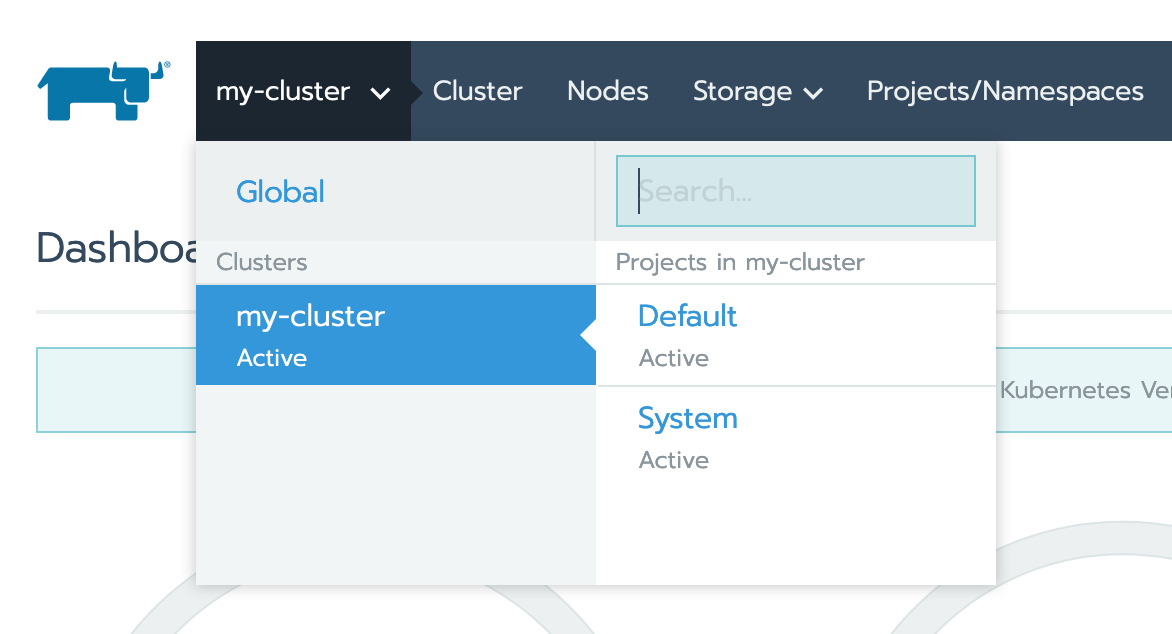Click the Dashboard page heading
Viewport: 1172px width, 634px height.
[115, 248]
